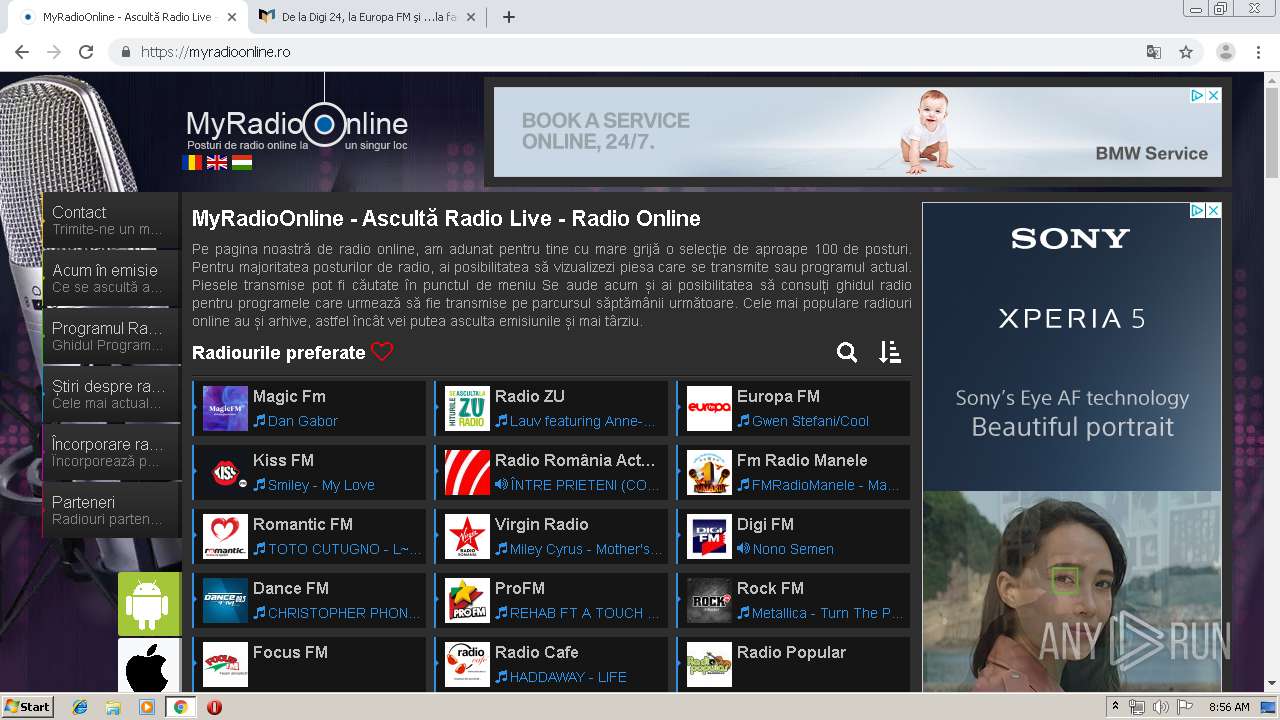Open the Romantic FM station logo
Viewport: 1280px width, 720px height.
pyautogui.click(x=225, y=536)
